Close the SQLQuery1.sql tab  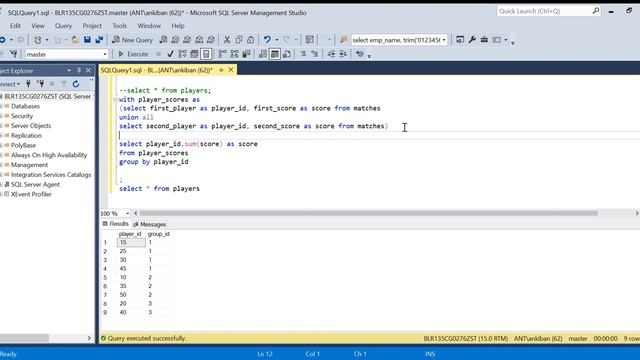tap(231, 70)
